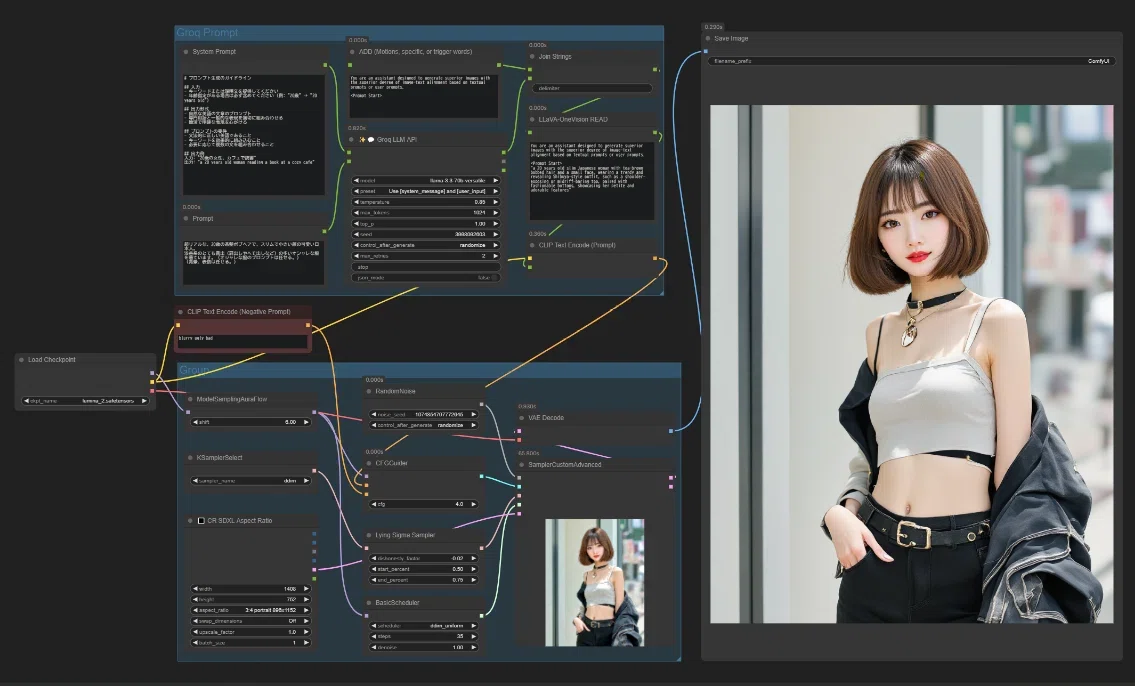This screenshot has width=1135, height=686.
Task: Collapse the Save Image node using its dot
Action: pos(708,38)
